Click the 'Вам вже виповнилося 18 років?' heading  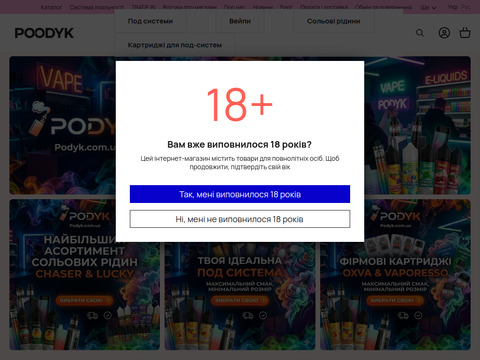[x=239, y=145]
